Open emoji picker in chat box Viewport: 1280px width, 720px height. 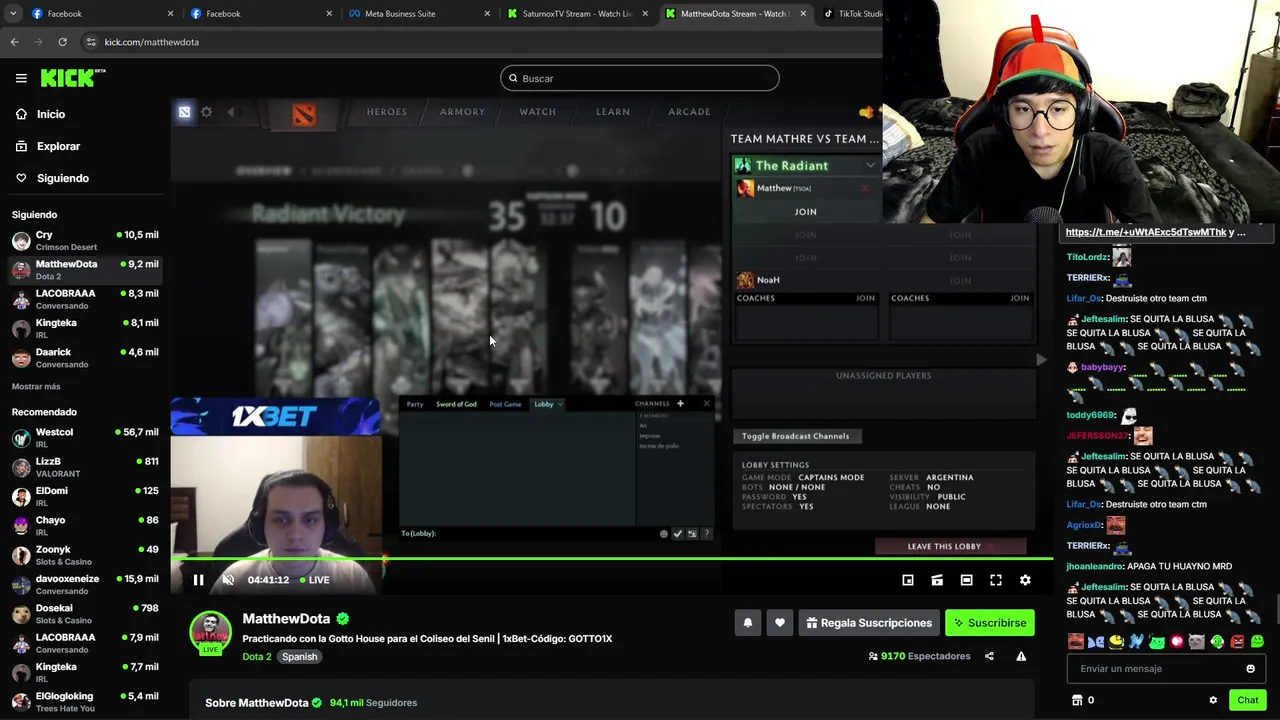[x=1250, y=669]
